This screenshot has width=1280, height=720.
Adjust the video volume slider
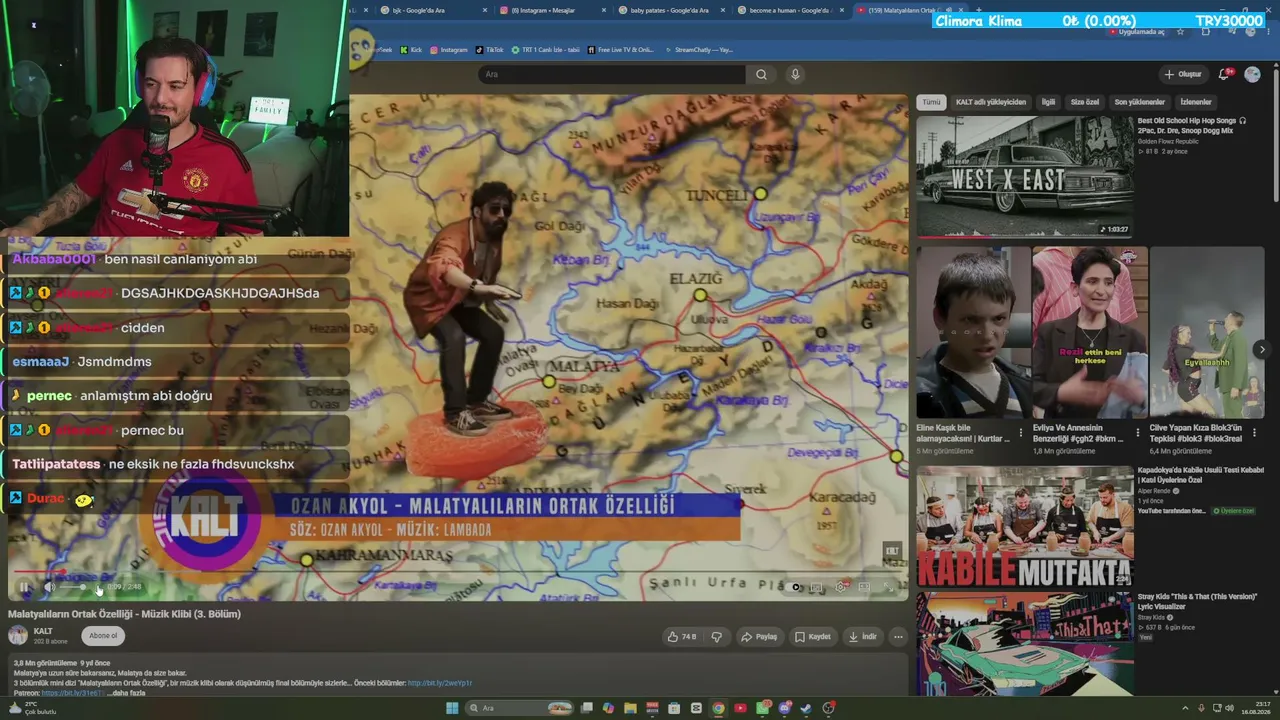coord(72,587)
